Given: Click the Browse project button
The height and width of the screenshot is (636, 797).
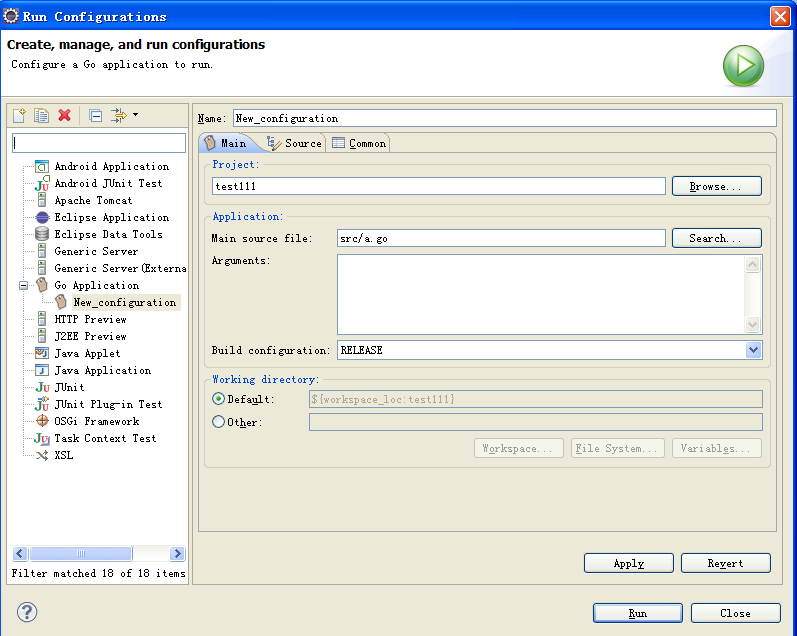Looking at the screenshot, I should pos(716,186).
